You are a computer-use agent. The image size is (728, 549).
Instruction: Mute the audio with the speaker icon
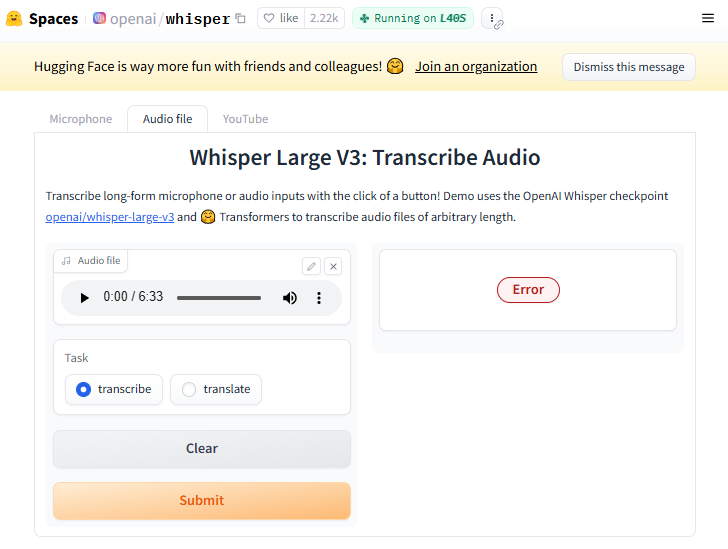pos(290,298)
